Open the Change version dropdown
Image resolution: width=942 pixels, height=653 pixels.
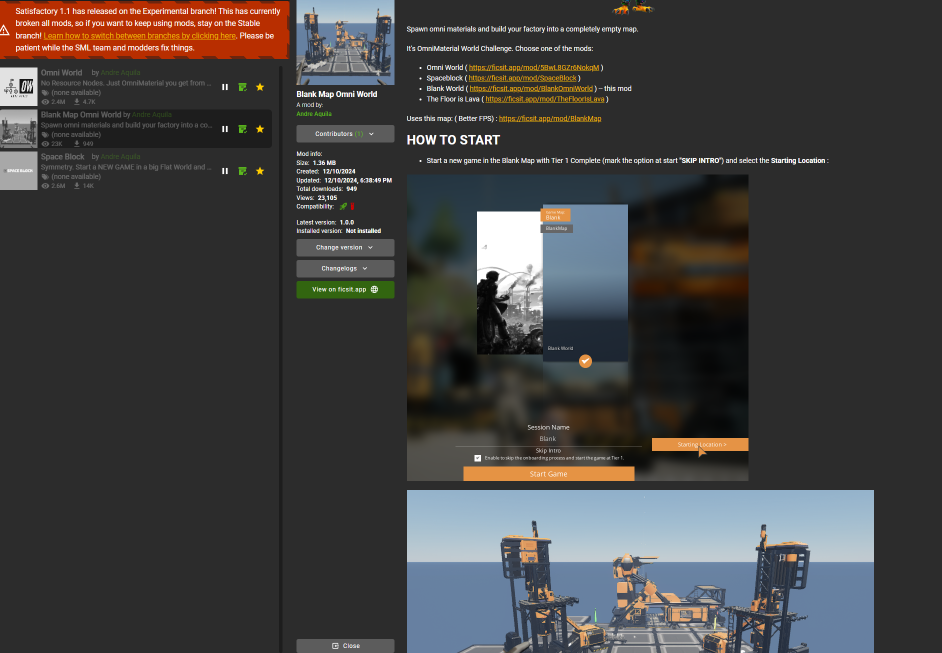pos(345,247)
